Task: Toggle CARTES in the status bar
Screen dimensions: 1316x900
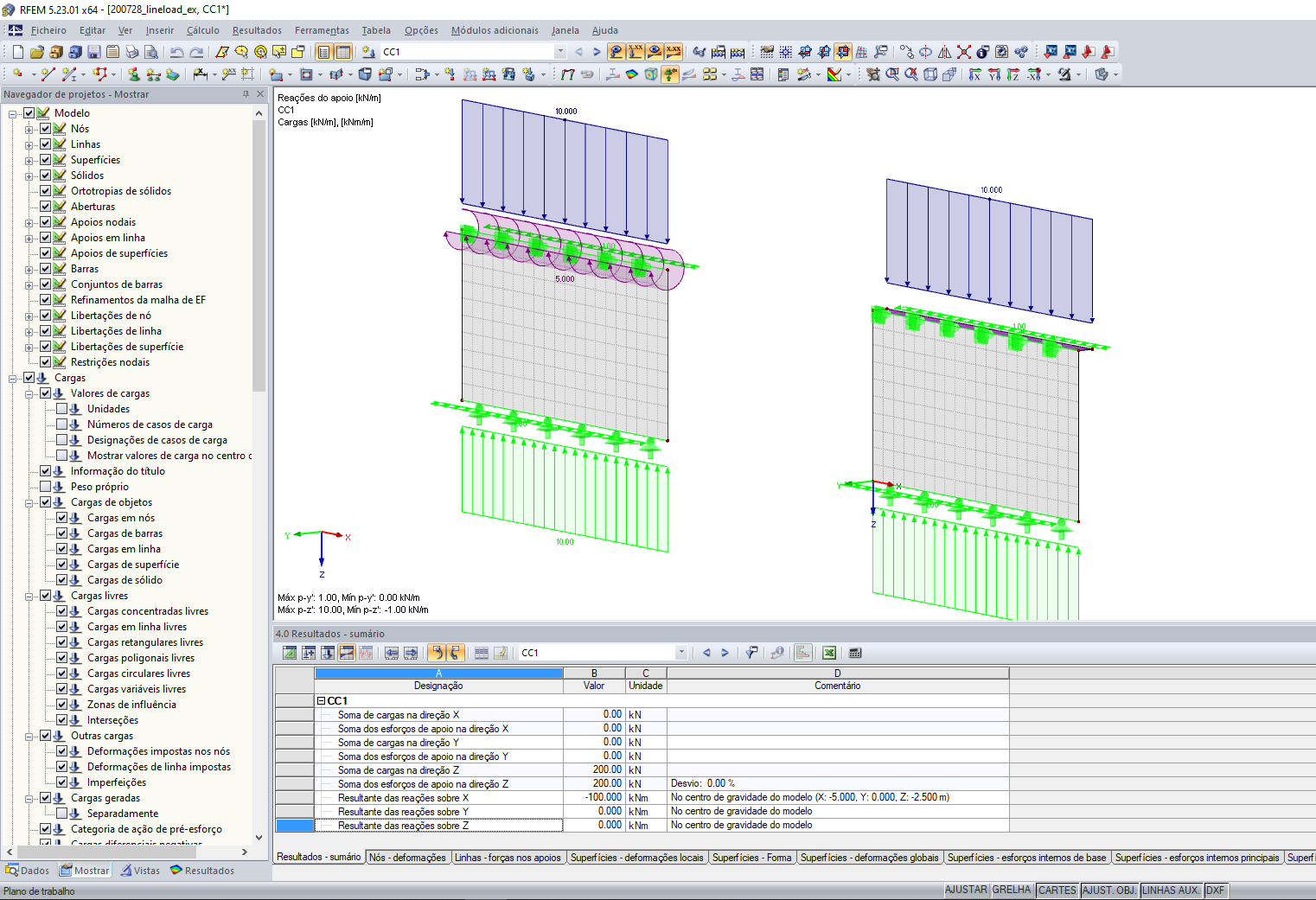Action: 1057,890
